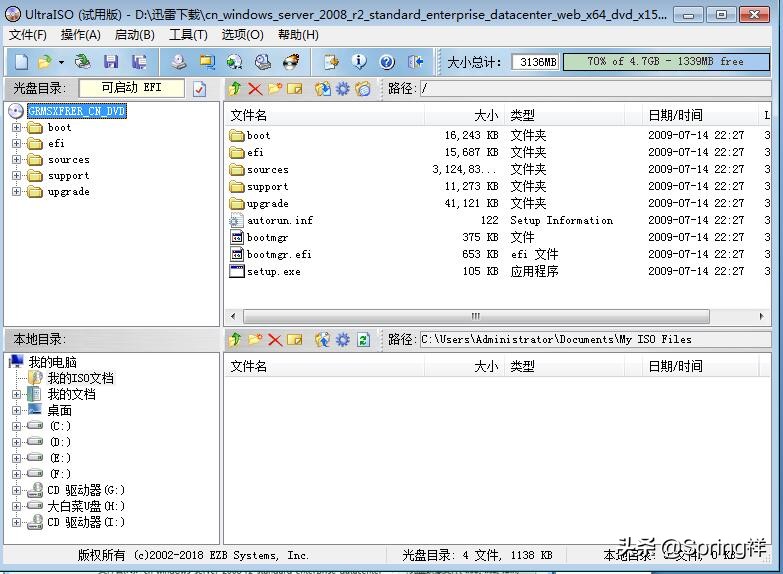The height and width of the screenshot is (574, 783).
Task: Click the Make CD/DVD image icon
Action: (178, 62)
